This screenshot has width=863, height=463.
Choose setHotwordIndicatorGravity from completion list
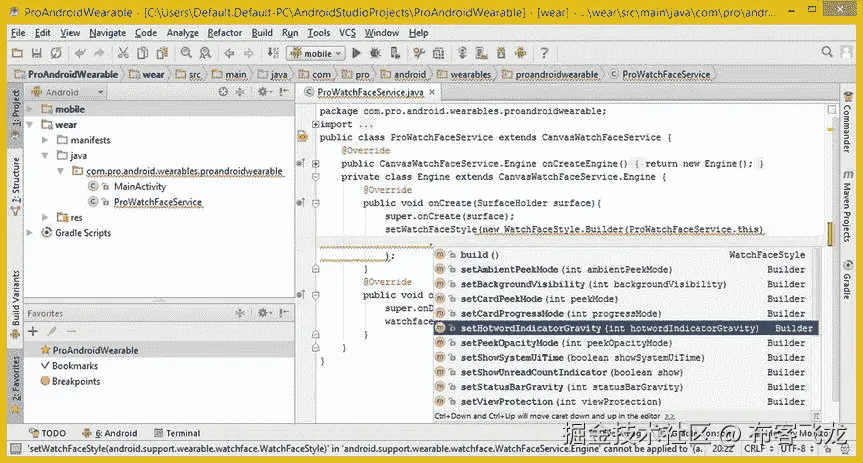[626, 328]
